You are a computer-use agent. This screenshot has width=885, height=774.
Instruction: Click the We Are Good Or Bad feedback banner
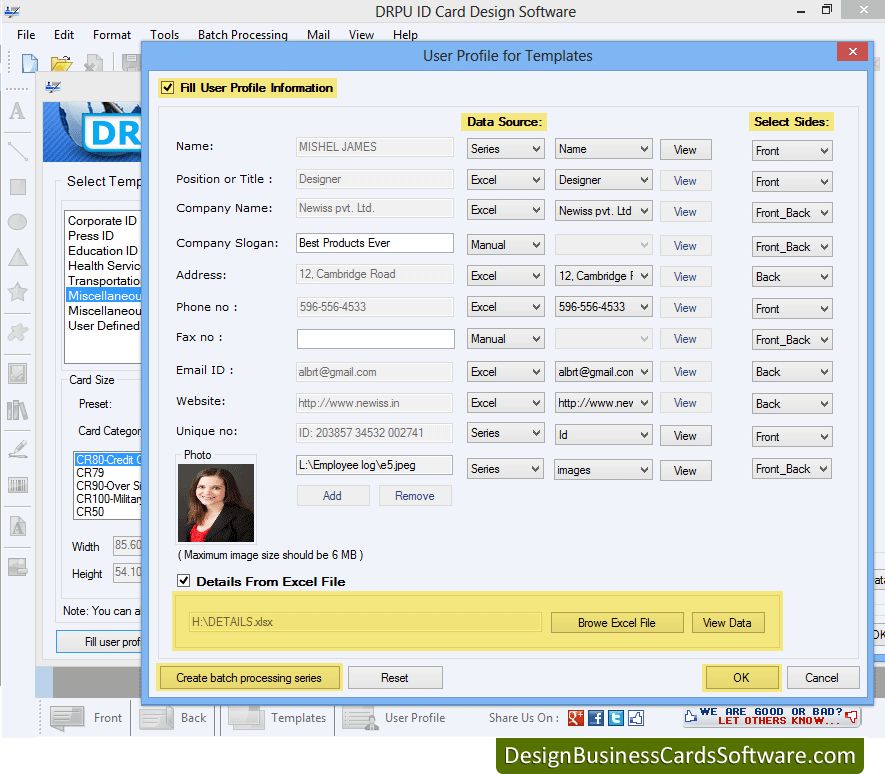771,716
